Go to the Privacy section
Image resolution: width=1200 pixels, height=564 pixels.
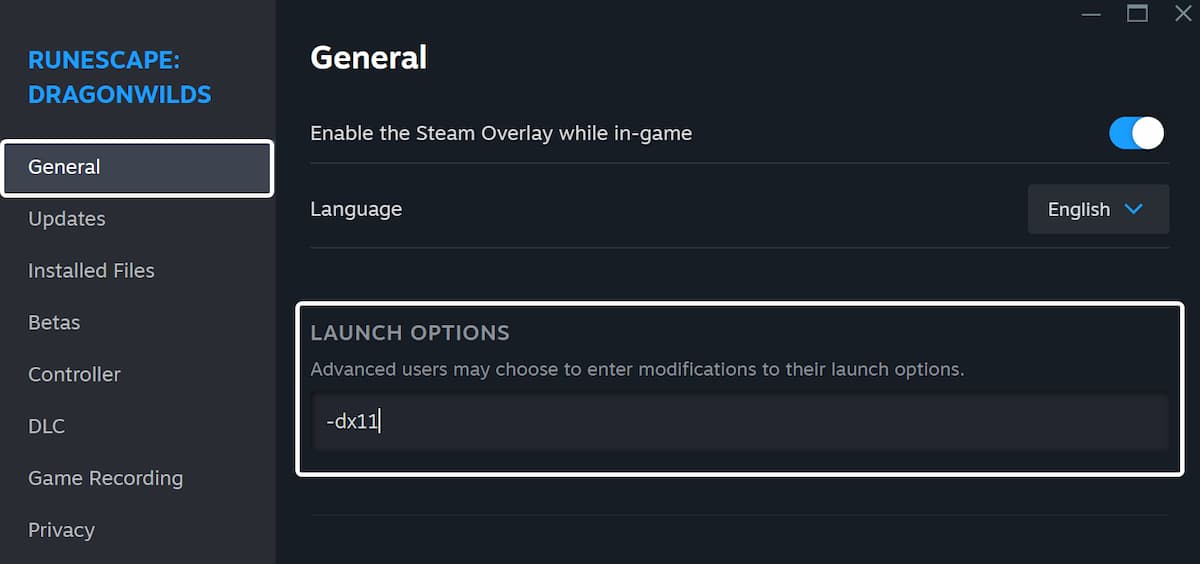[x=61, y=531]
